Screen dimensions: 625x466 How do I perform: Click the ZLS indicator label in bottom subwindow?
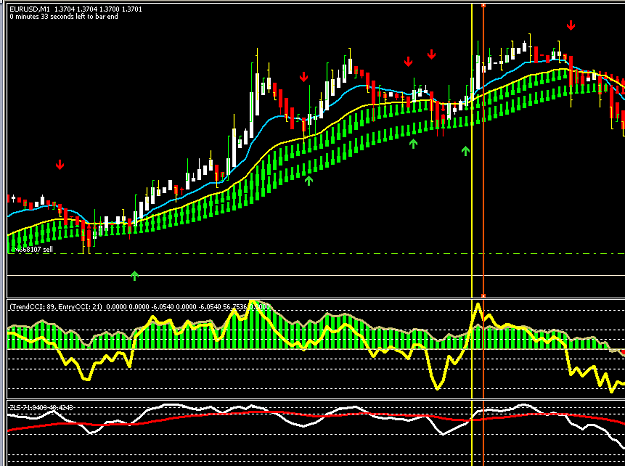coord(41,407)
